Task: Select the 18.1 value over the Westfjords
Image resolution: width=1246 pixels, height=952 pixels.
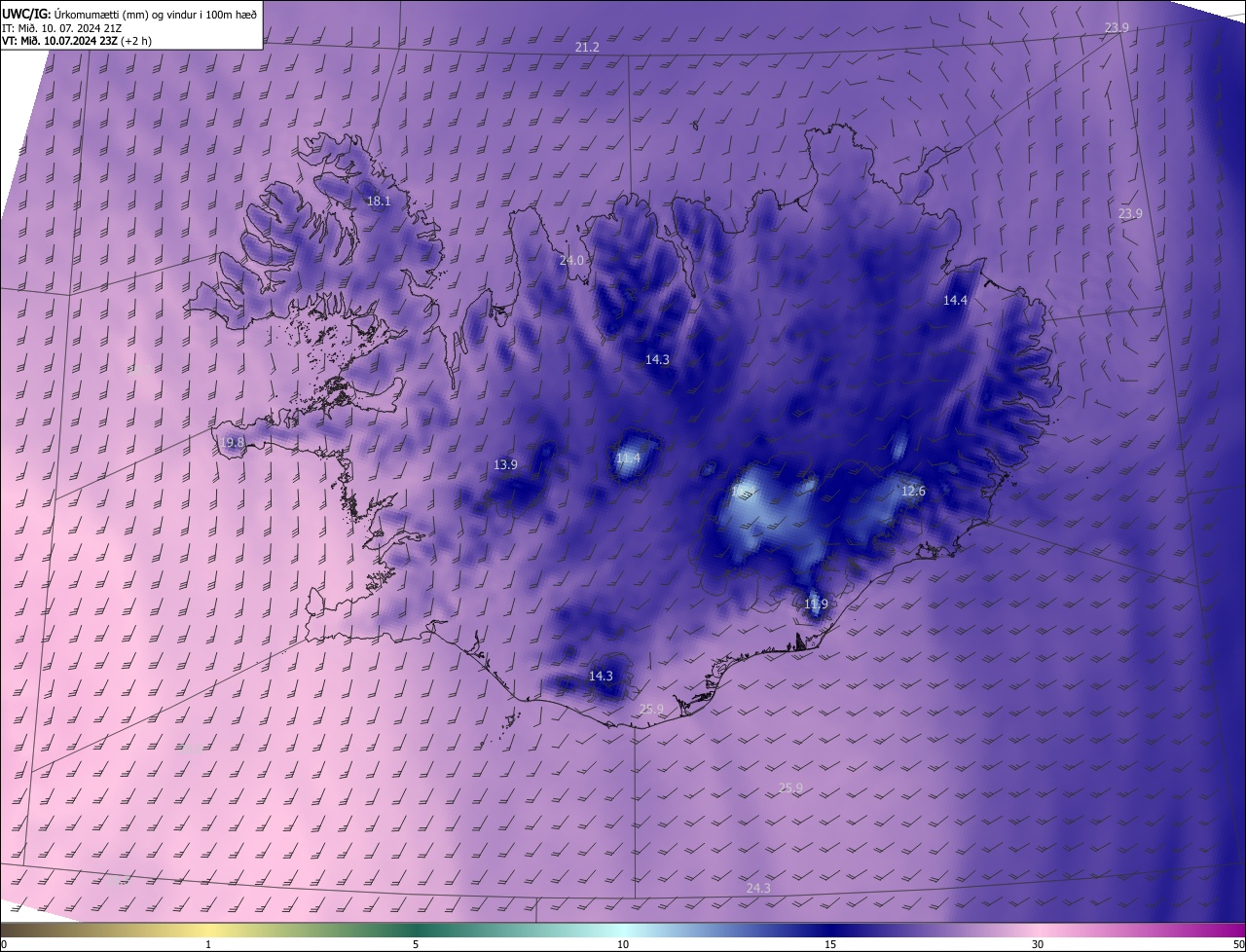Action: (x=378, y=201)
